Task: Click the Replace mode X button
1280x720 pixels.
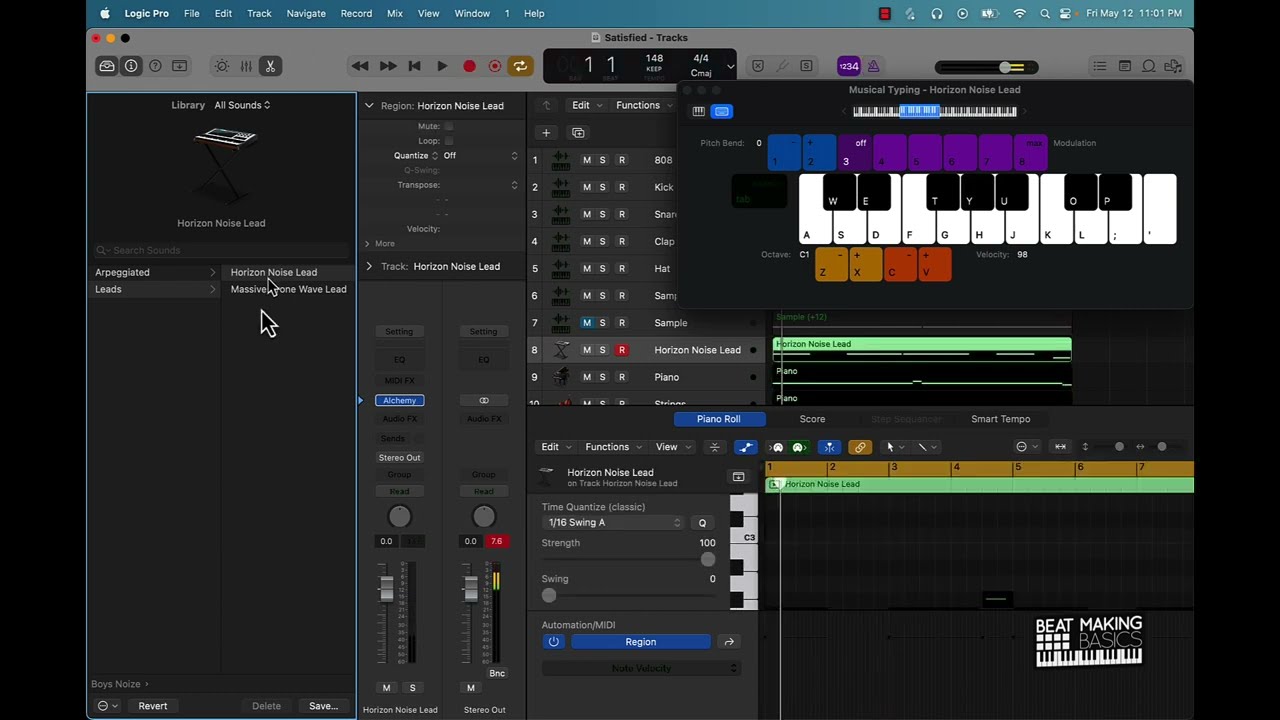Action: coord(758,66)
